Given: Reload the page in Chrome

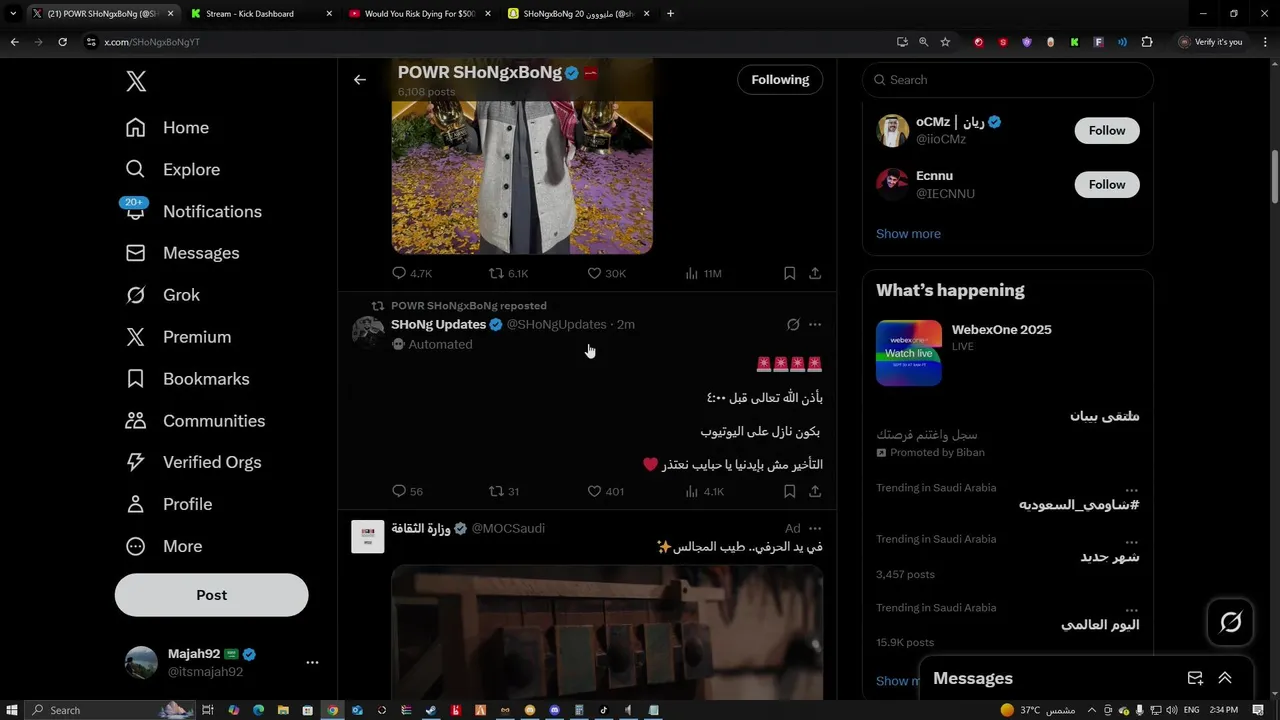Looking at the screenshot, I should [x=62, y=42].
